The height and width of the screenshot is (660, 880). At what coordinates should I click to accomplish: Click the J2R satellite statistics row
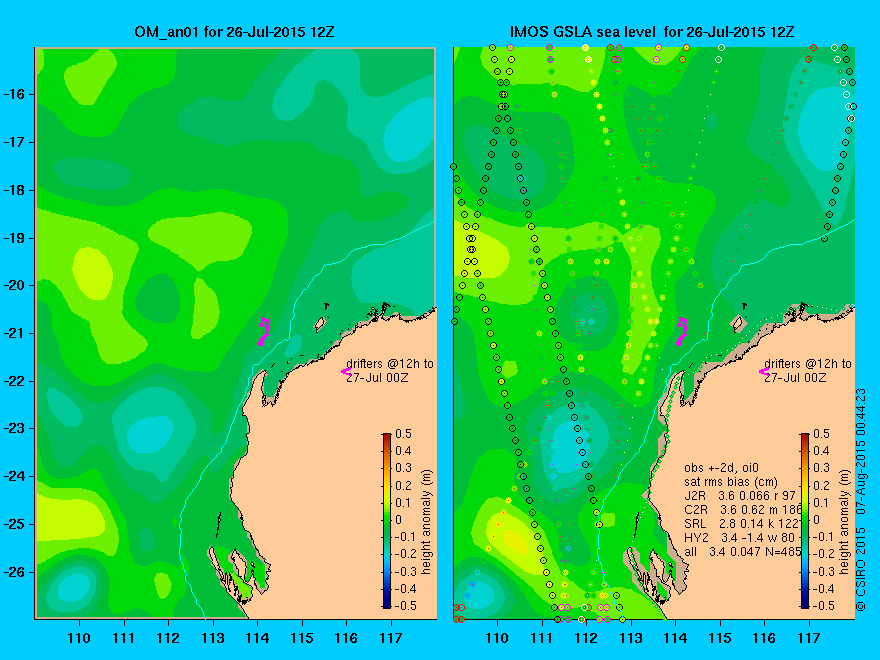[x=741, y=496]
